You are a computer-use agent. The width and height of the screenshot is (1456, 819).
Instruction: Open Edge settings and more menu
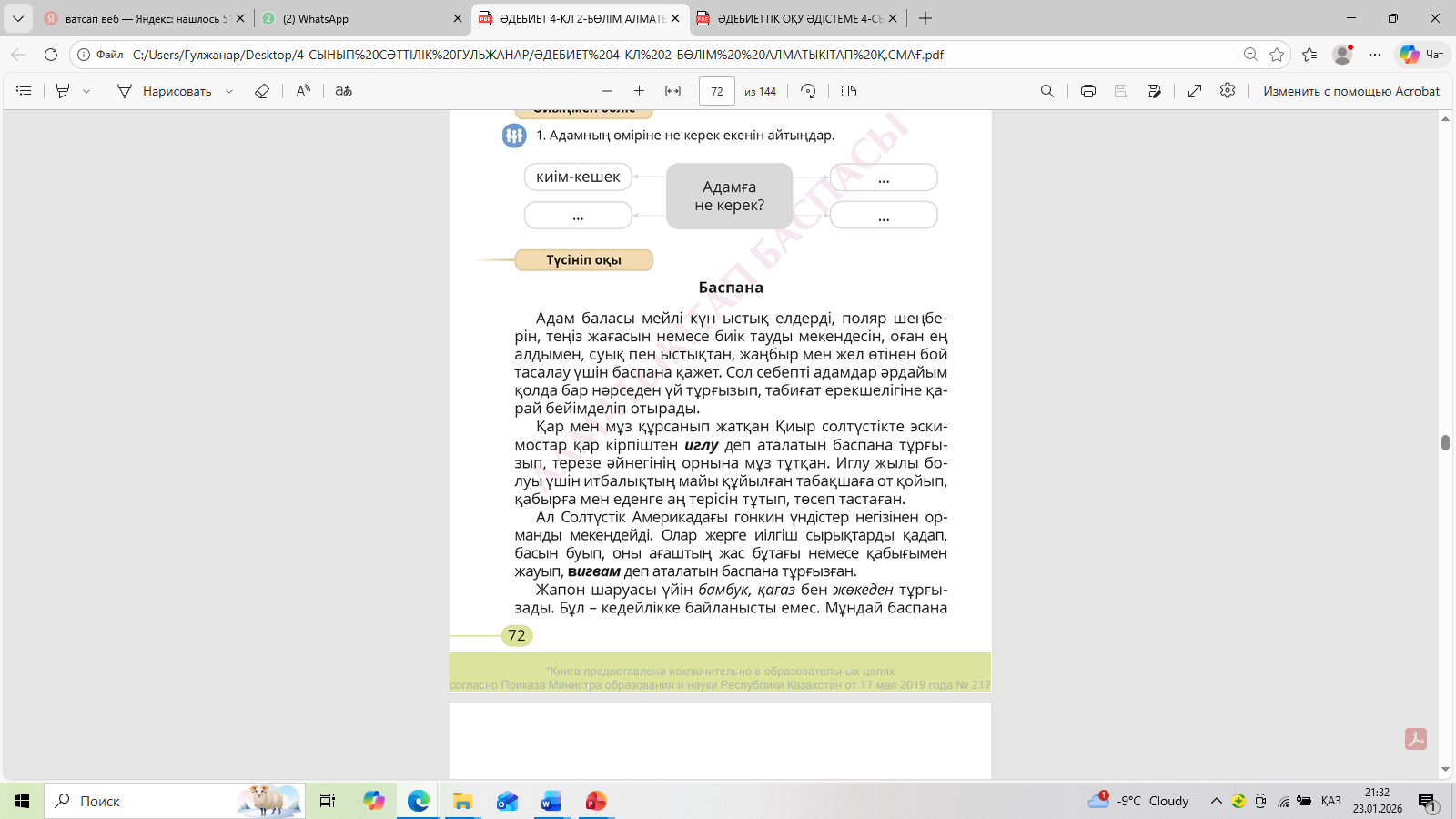click(1375, 55)
